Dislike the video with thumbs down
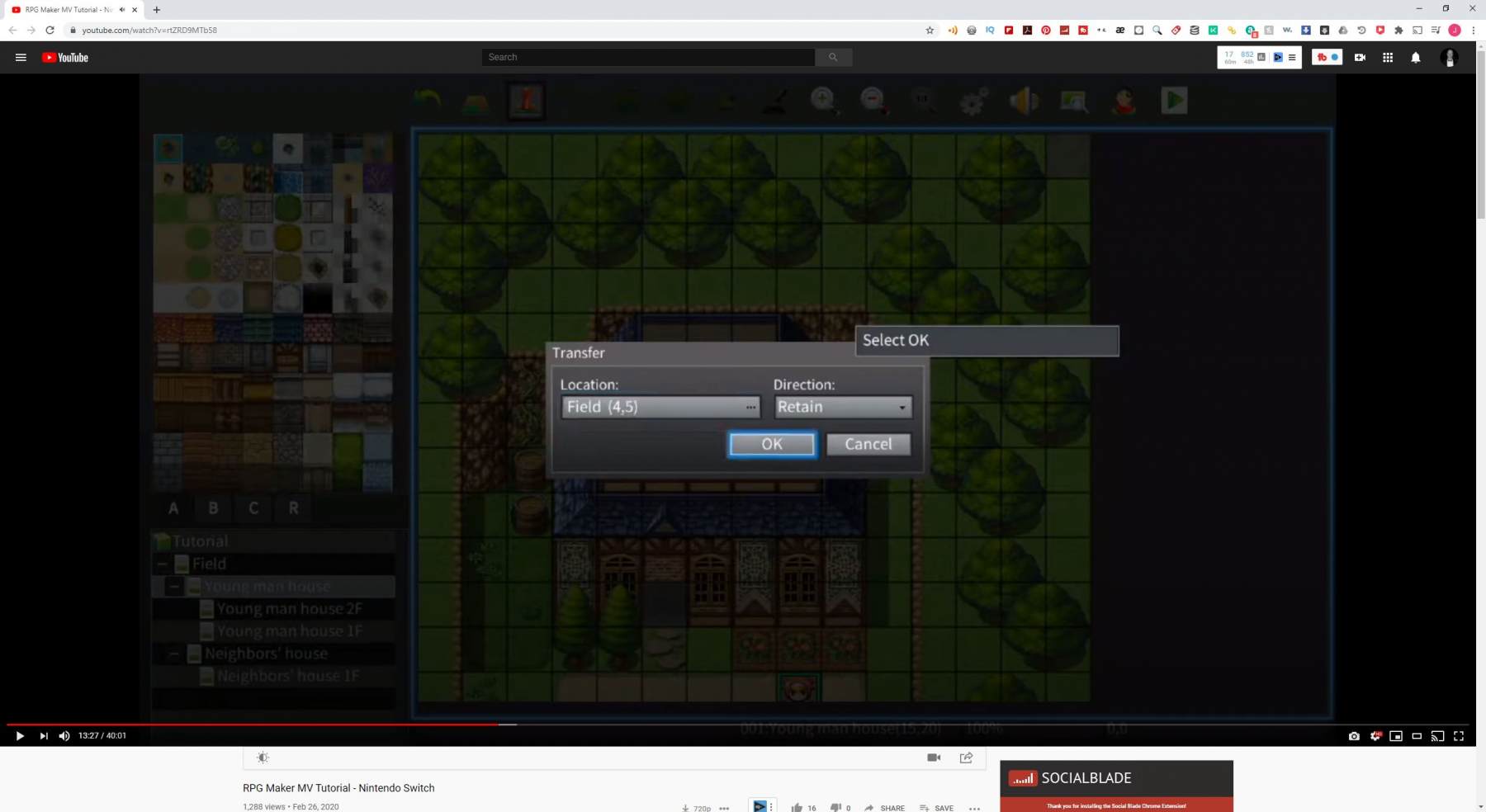This screenshot has height=812, width=1486. pyautogui.click(x=835, y=808)
